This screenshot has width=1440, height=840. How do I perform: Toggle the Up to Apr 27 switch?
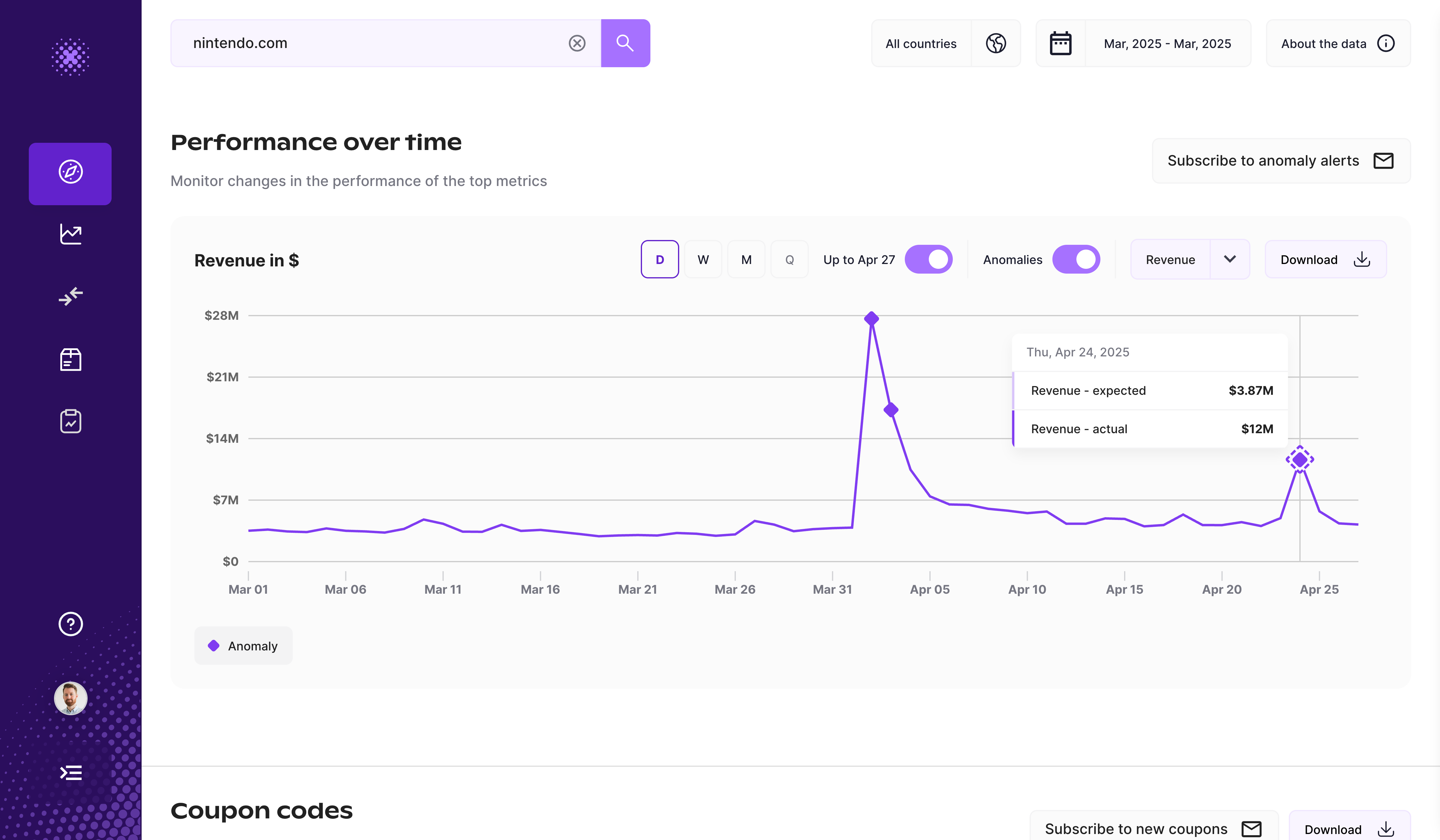[x=928, y=259]
